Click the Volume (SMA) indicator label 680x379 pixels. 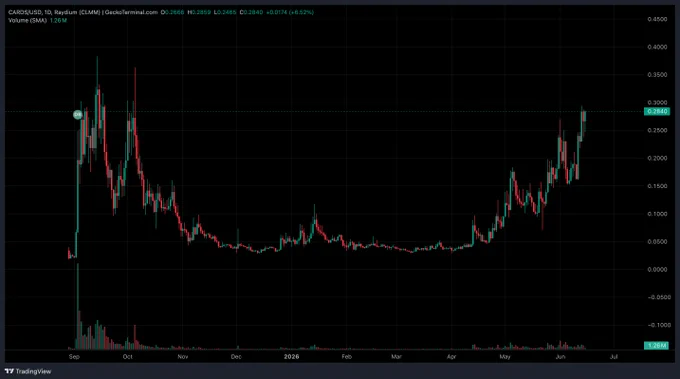27,20
